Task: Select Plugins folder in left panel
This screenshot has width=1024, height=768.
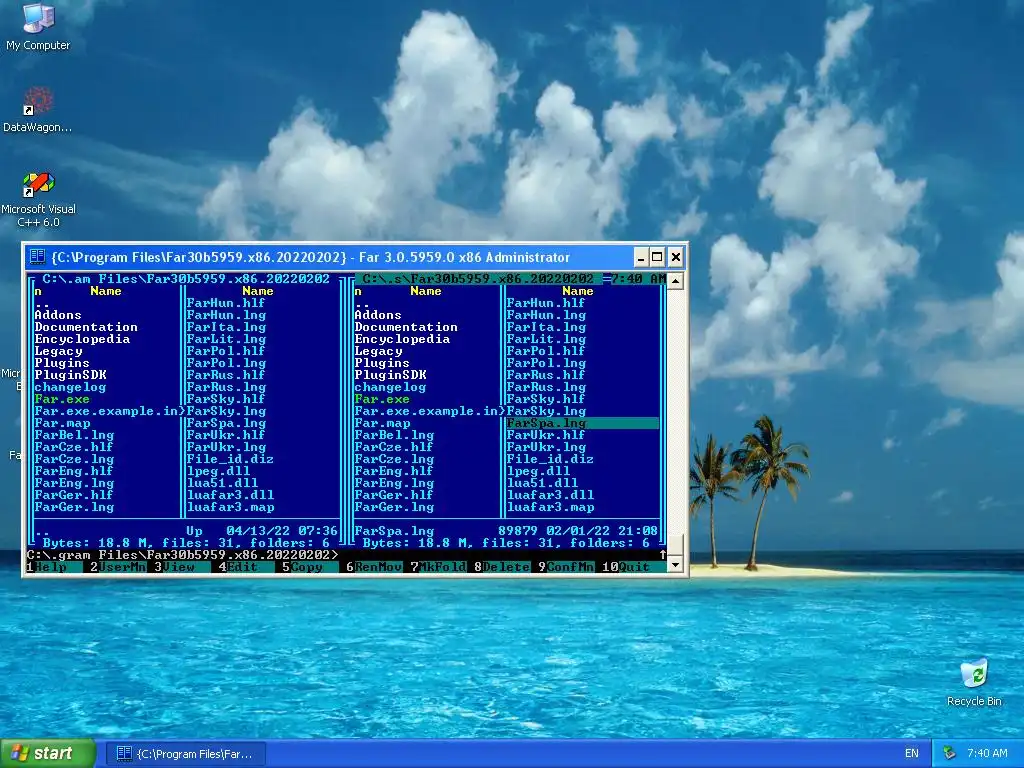Action: (62, 362)
